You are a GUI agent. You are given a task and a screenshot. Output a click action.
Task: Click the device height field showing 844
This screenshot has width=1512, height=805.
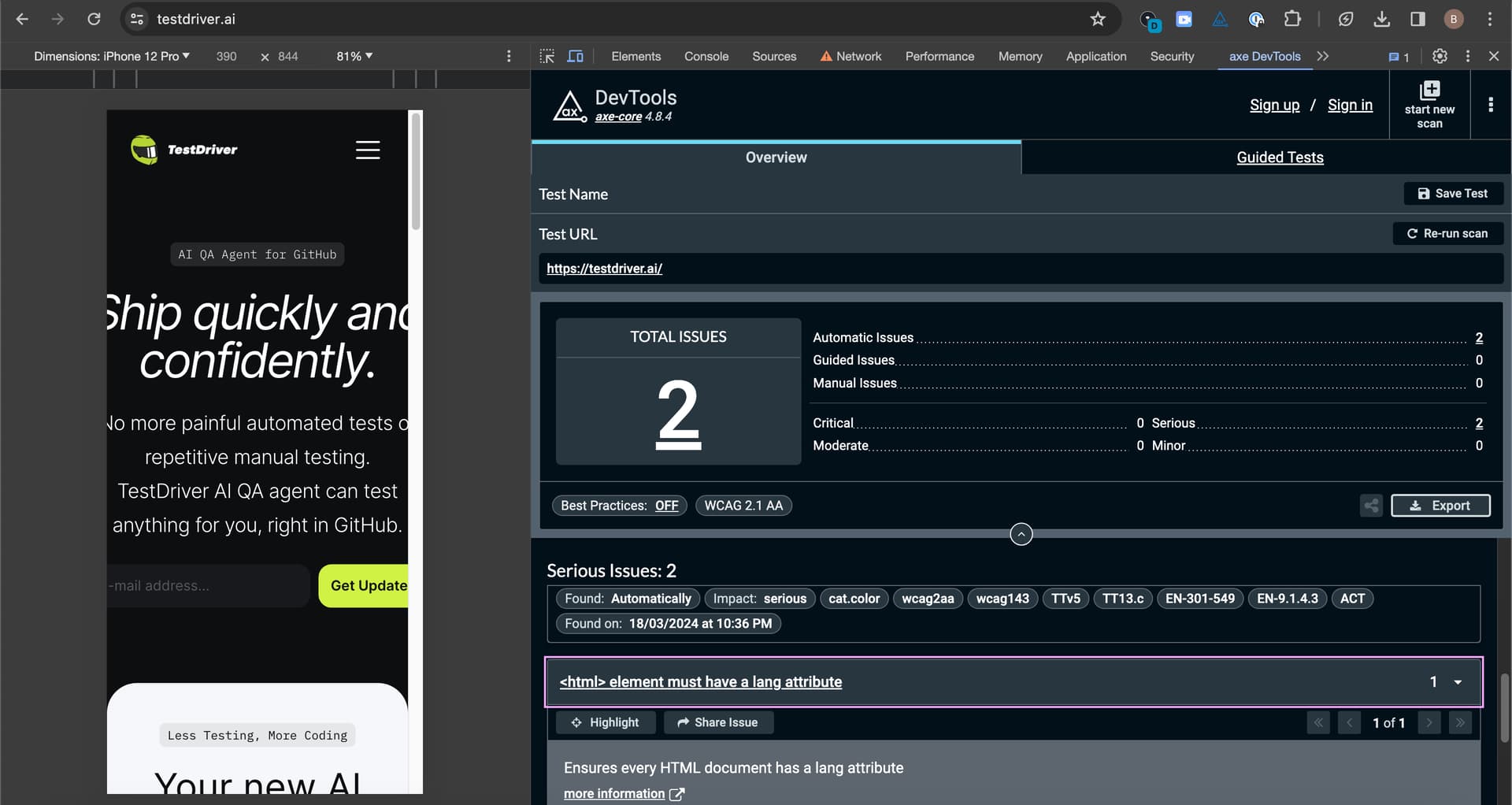[288, 56]
